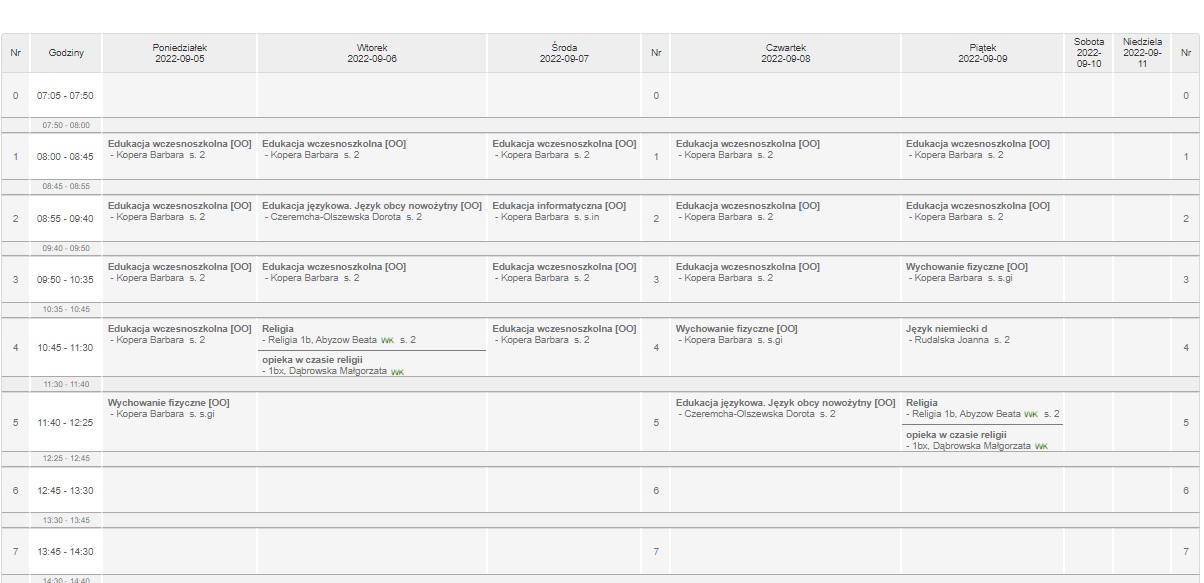Image resolution: width=1204 pixels, height=583 pixels.
Task: Click the 13:45 - 14:30 time slot
Action: click(x=65, y=551)
